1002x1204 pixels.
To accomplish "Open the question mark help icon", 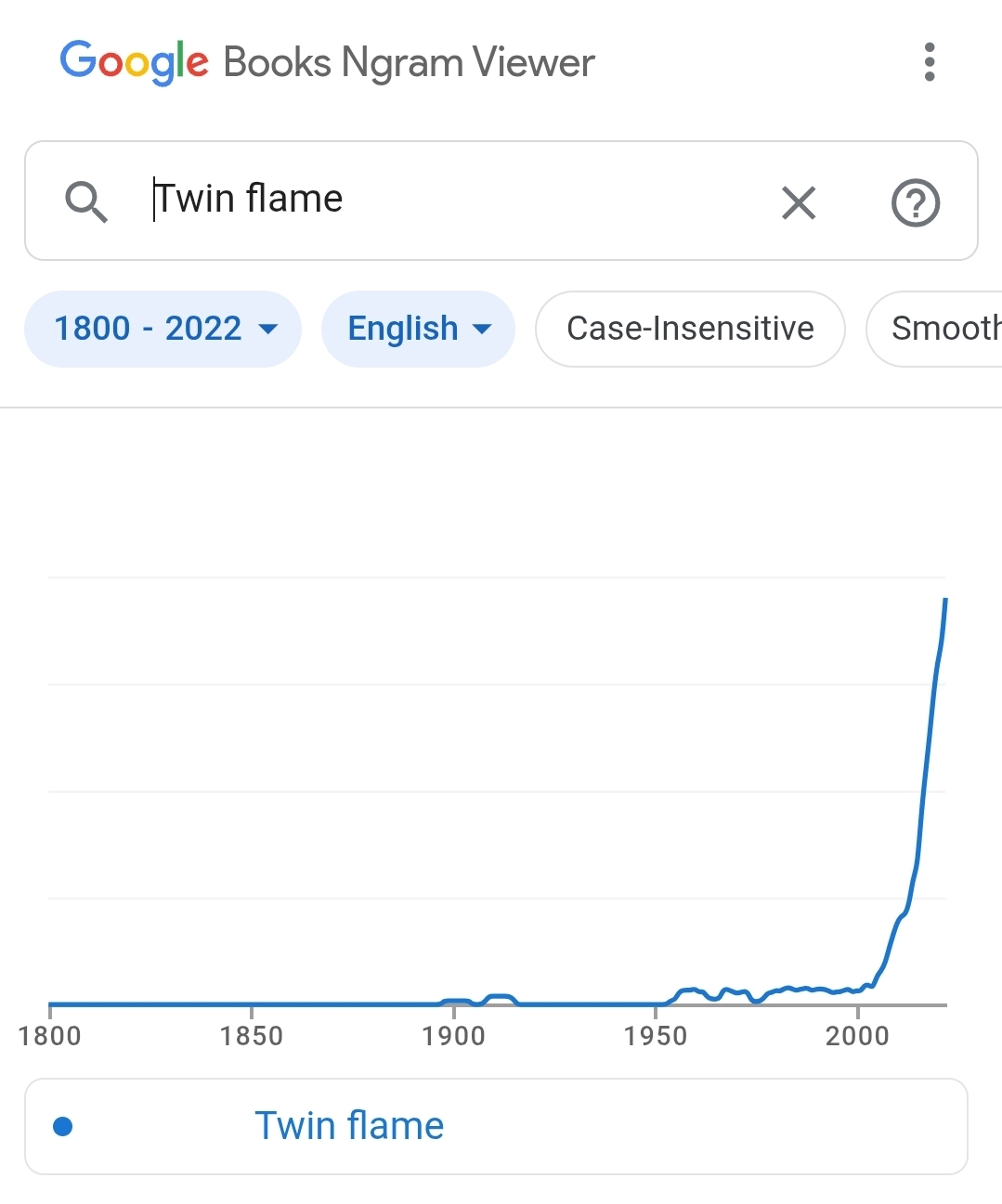I will click(916, 202).
